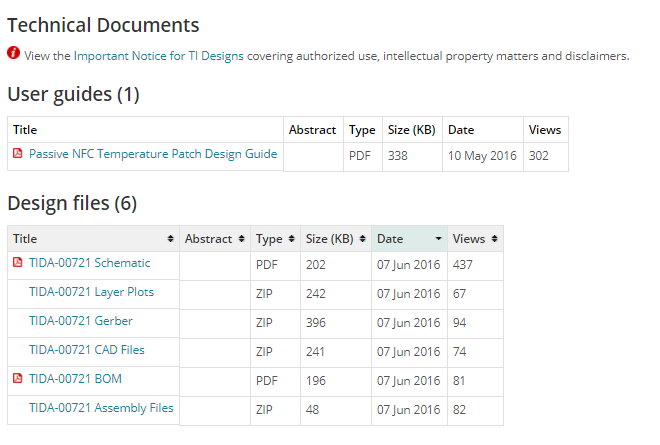Open Passive NFC Temperature Patch Design Guide
This screenshot has width=660, height=445.
[153, 154]
